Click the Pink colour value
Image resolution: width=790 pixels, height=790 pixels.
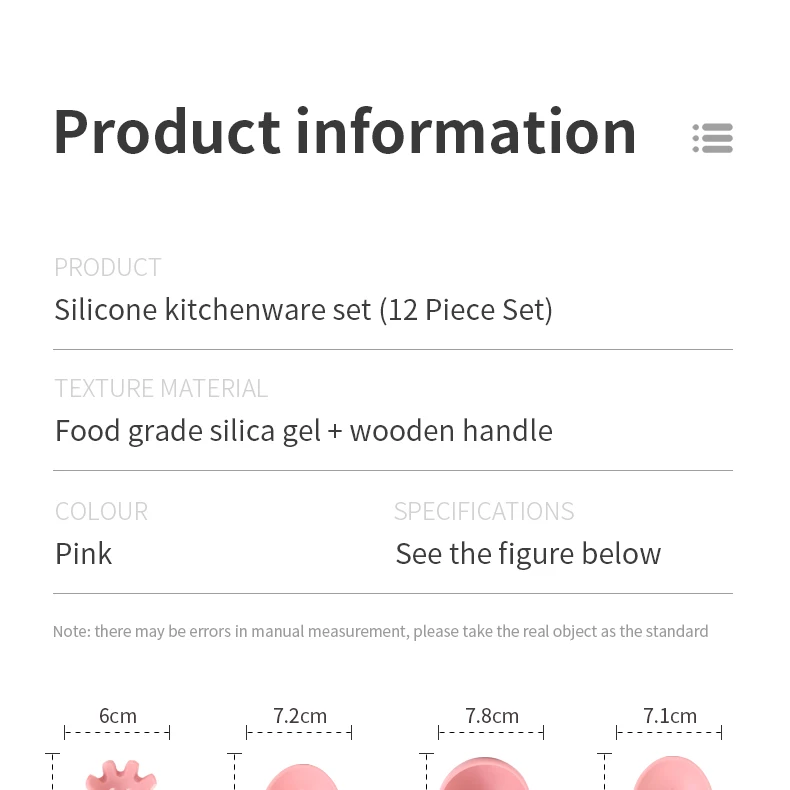point(84,554)
